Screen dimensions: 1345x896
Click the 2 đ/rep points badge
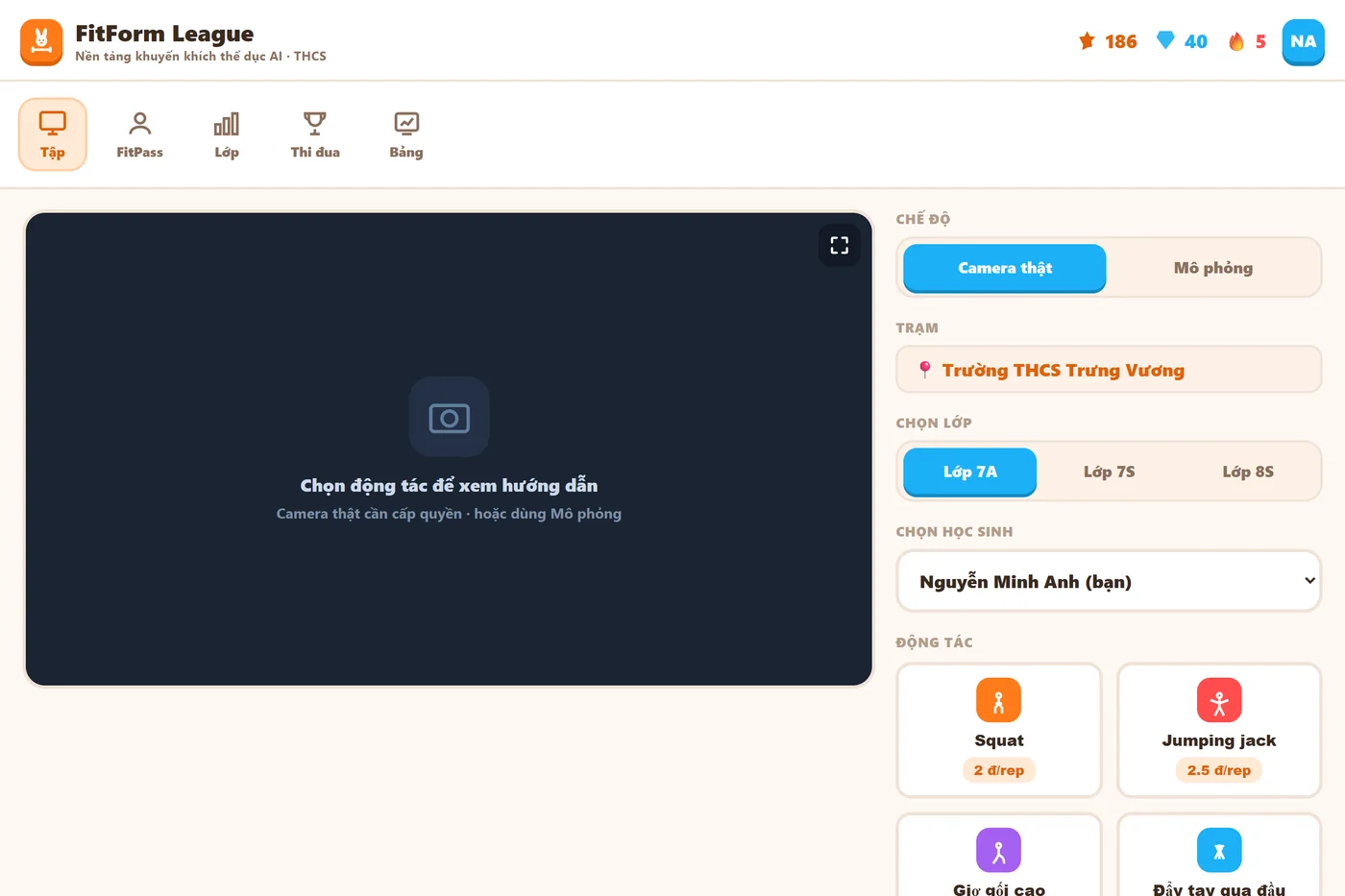click(x=999, y=770)
